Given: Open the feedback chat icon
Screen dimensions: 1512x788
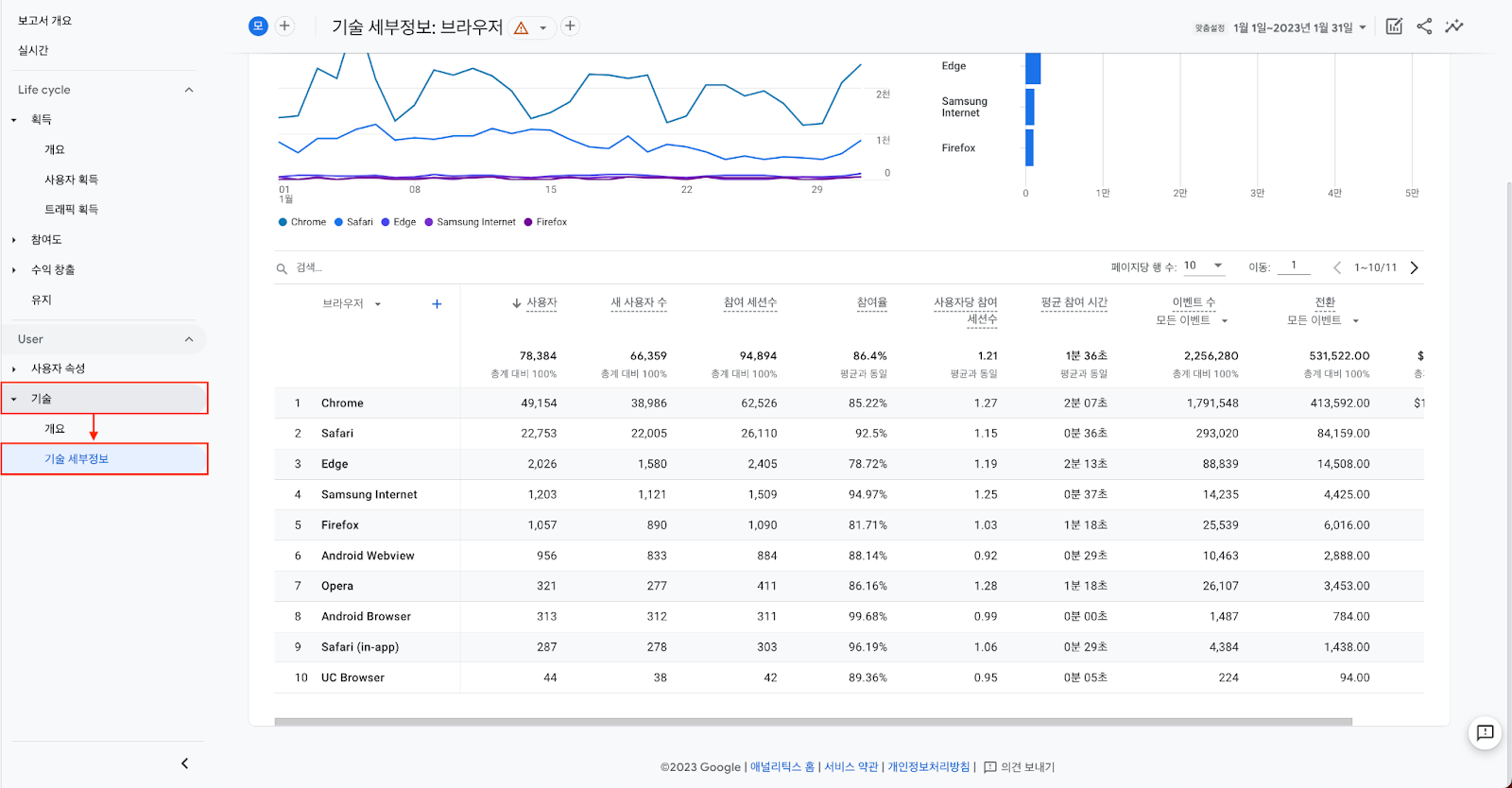Looking at the screenshot, I should pos(1485,732).
